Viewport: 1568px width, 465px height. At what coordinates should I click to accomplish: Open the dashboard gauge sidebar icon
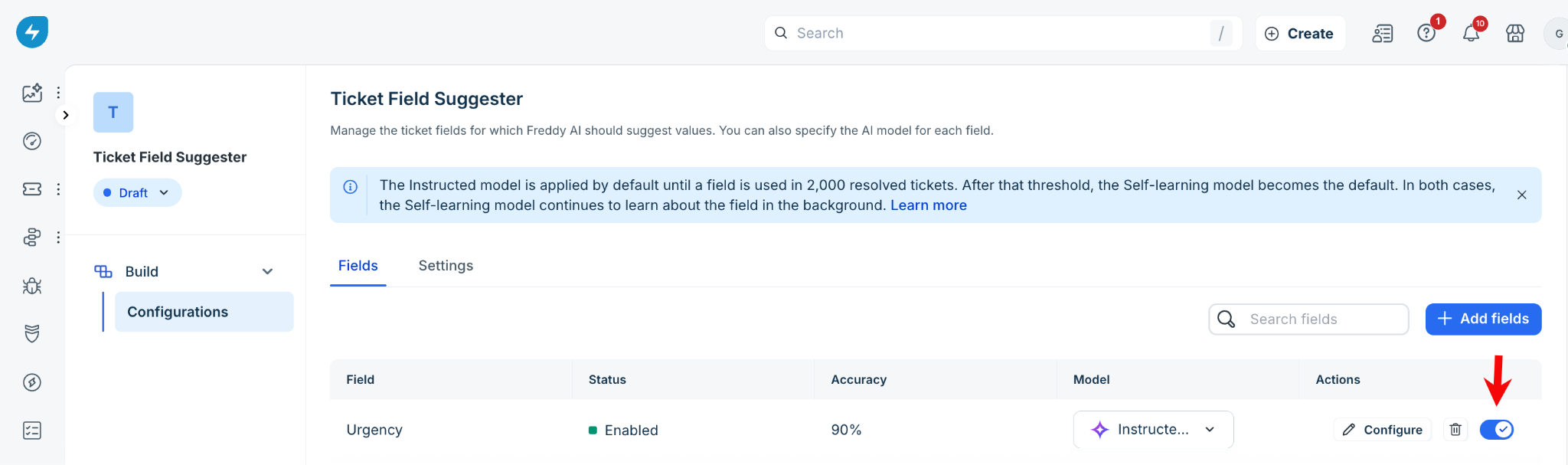click(32, 141)
